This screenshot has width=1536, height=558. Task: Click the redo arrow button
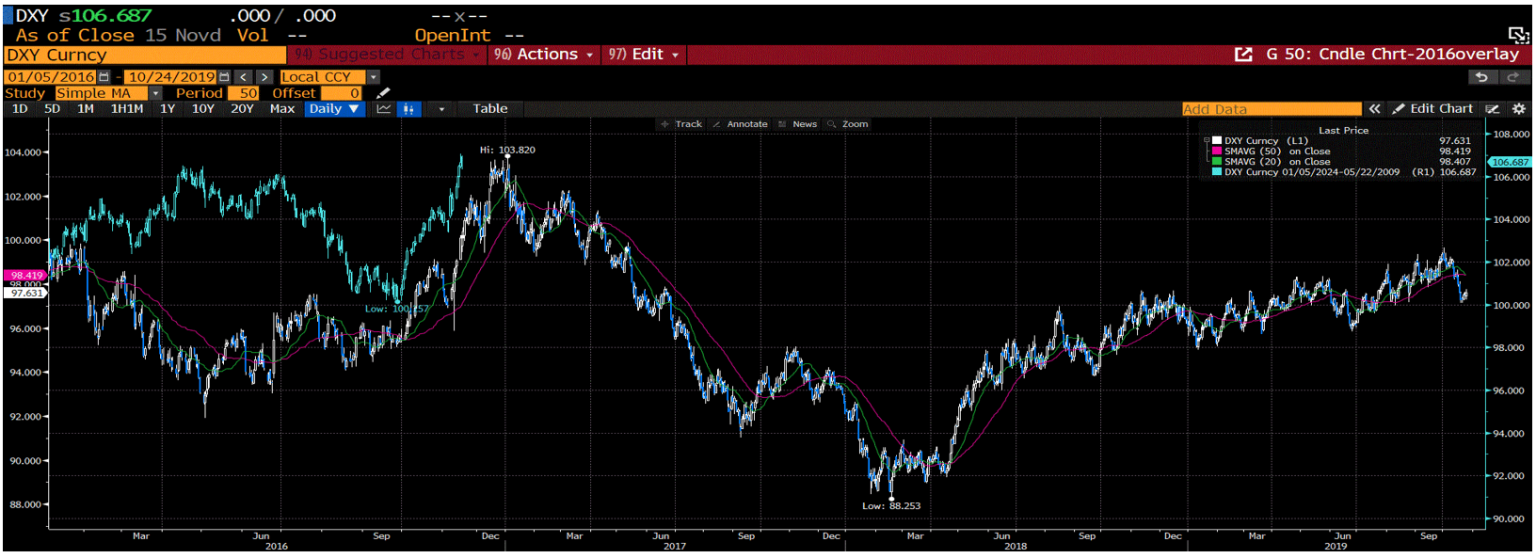click(1515, 77)
